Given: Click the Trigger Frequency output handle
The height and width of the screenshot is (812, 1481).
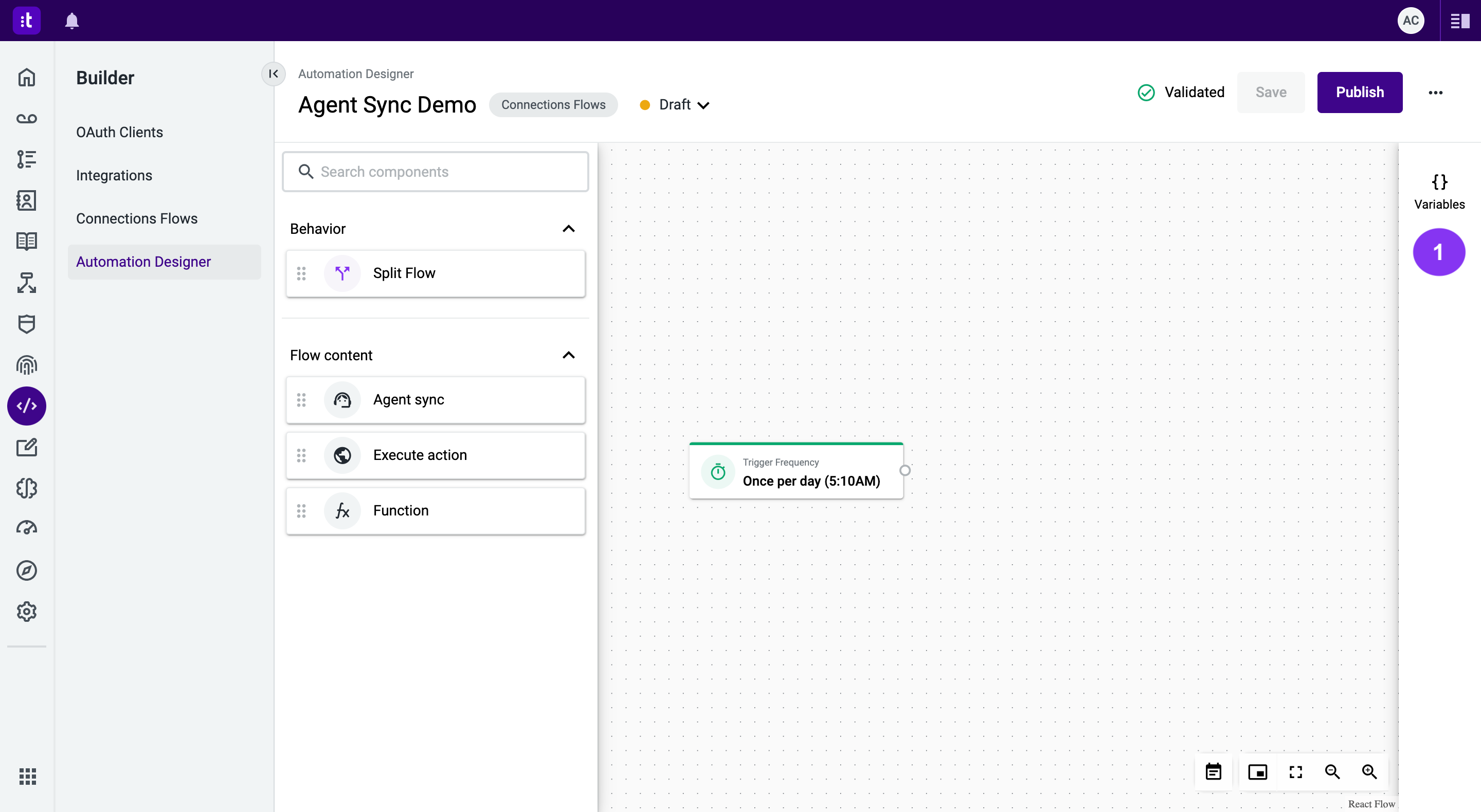Looking at the screenshot, I should 905,471.
